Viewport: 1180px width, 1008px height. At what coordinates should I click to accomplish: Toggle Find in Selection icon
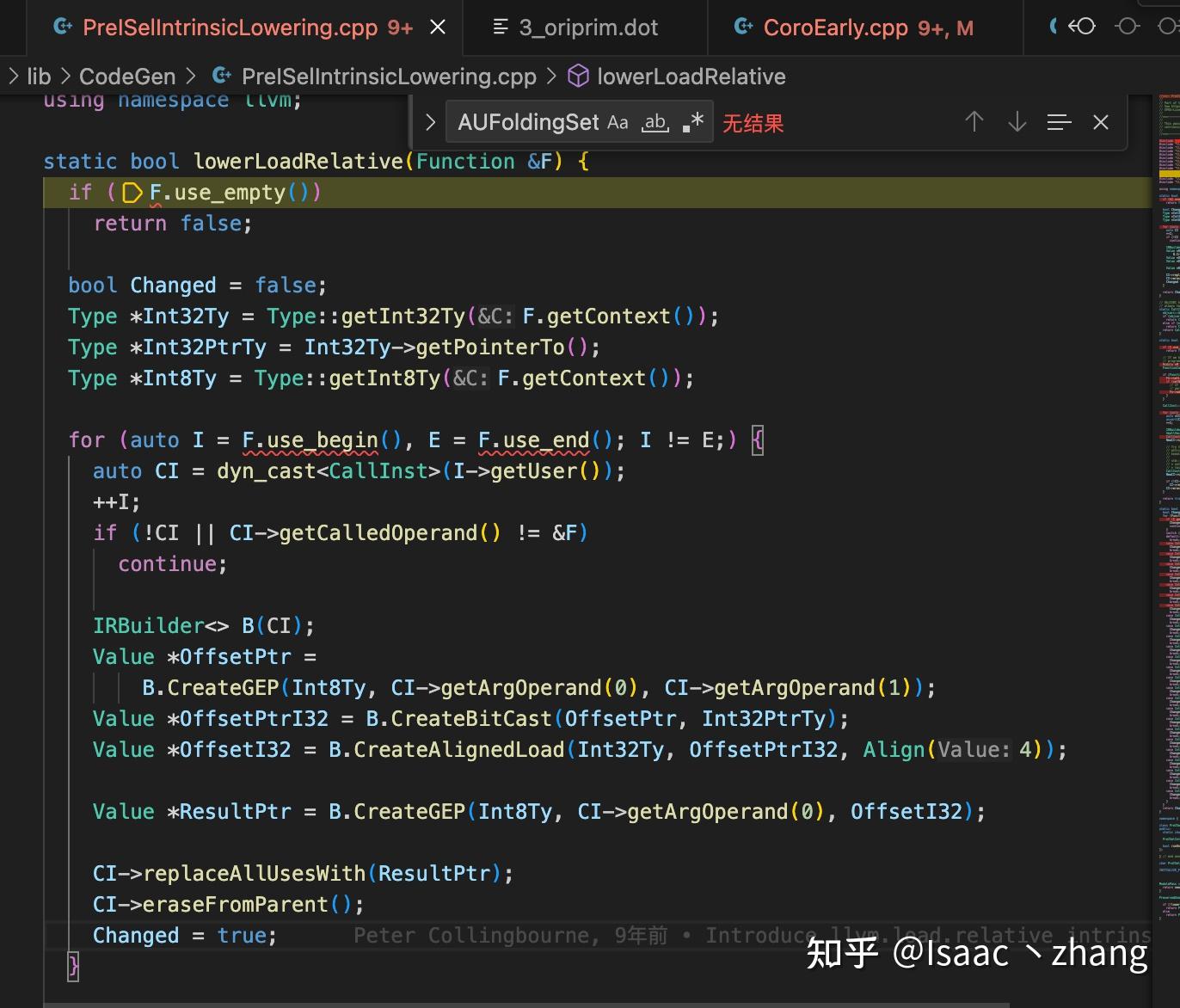point(1058,122)
